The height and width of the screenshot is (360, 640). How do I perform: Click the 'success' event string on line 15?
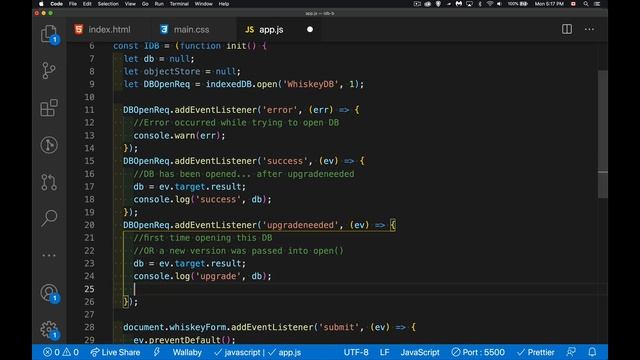[285, 161]
